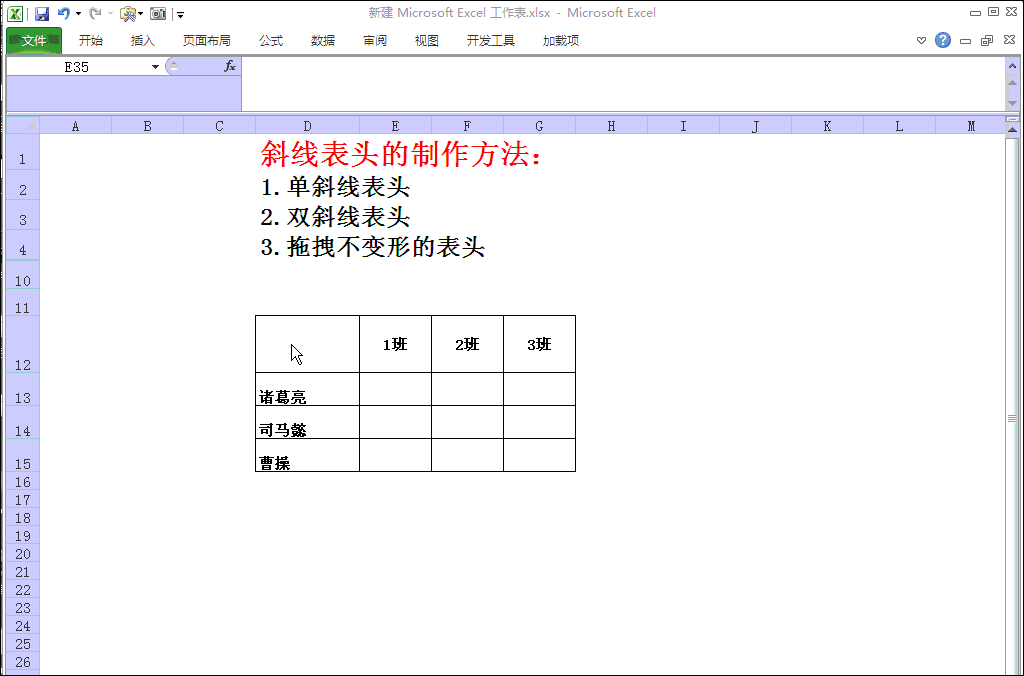This screenshot has height=676, width=1024.
Task: Select the cell containing 司马懿
Action: [x=308, y=422]
